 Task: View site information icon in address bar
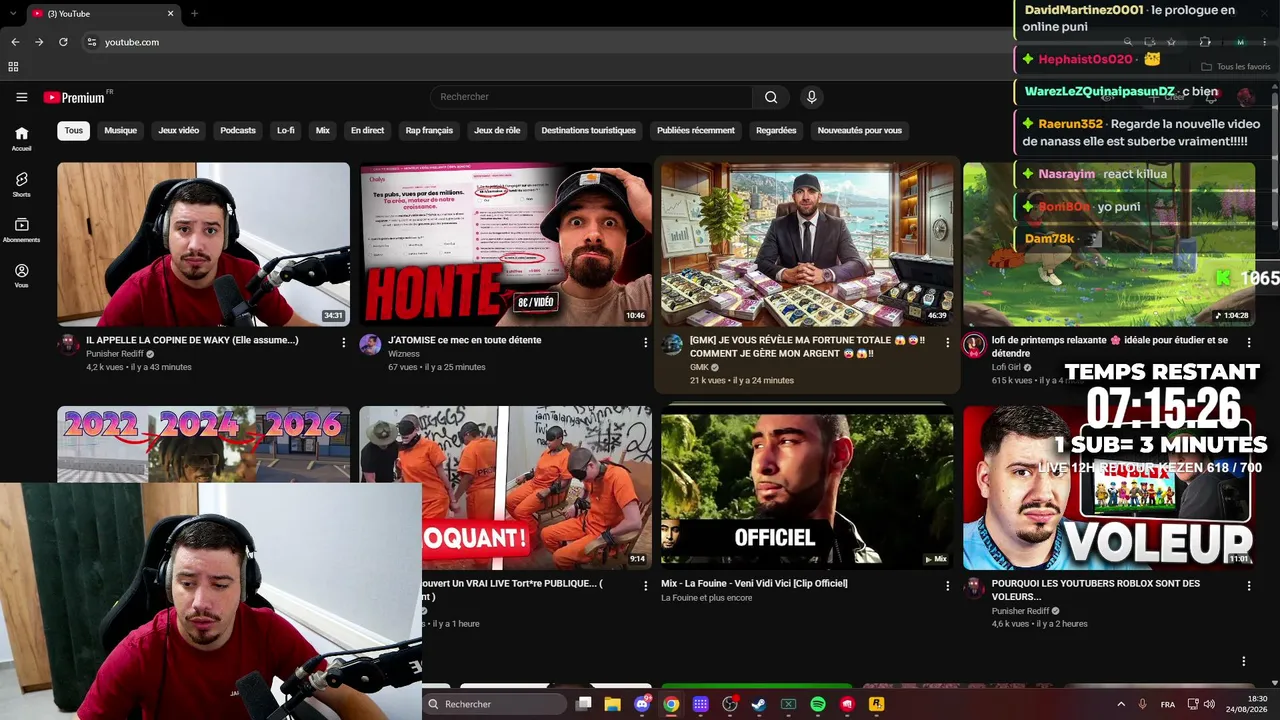pyautogui.click(x=91, y=42)
